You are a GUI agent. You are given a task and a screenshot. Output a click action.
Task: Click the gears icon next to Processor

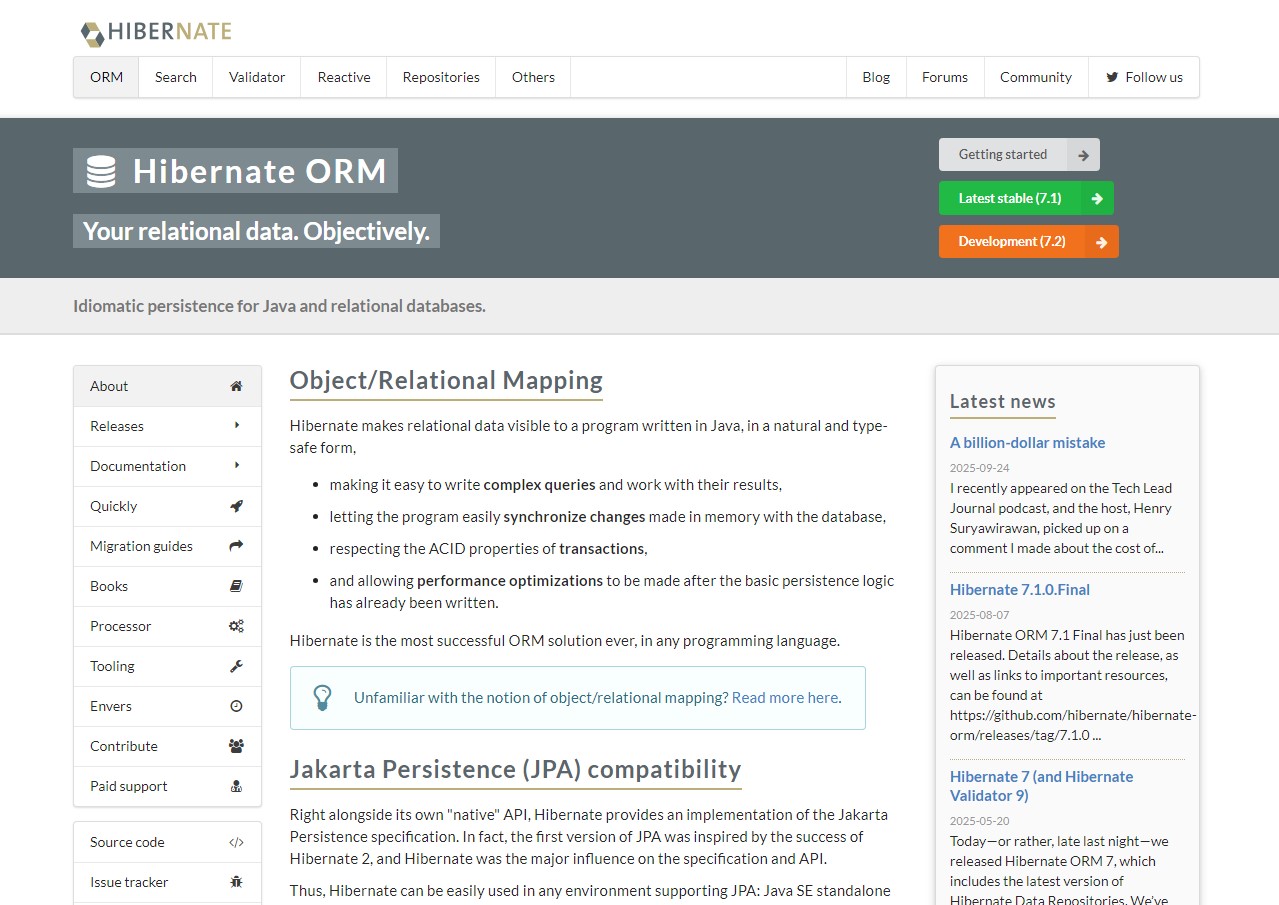click(236, 626)
